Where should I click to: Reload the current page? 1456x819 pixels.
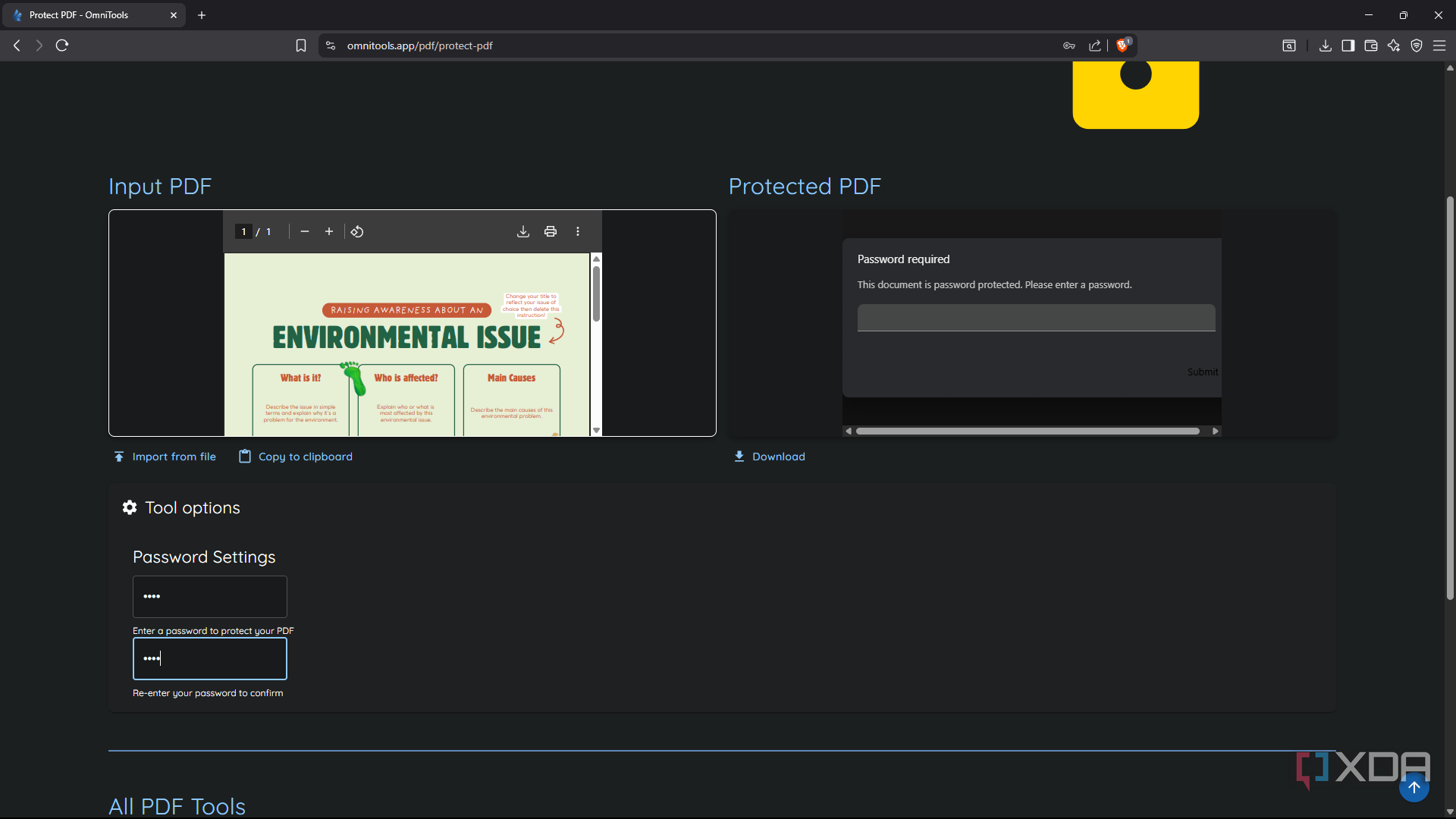pyautogui.click(x=62, y=45)
